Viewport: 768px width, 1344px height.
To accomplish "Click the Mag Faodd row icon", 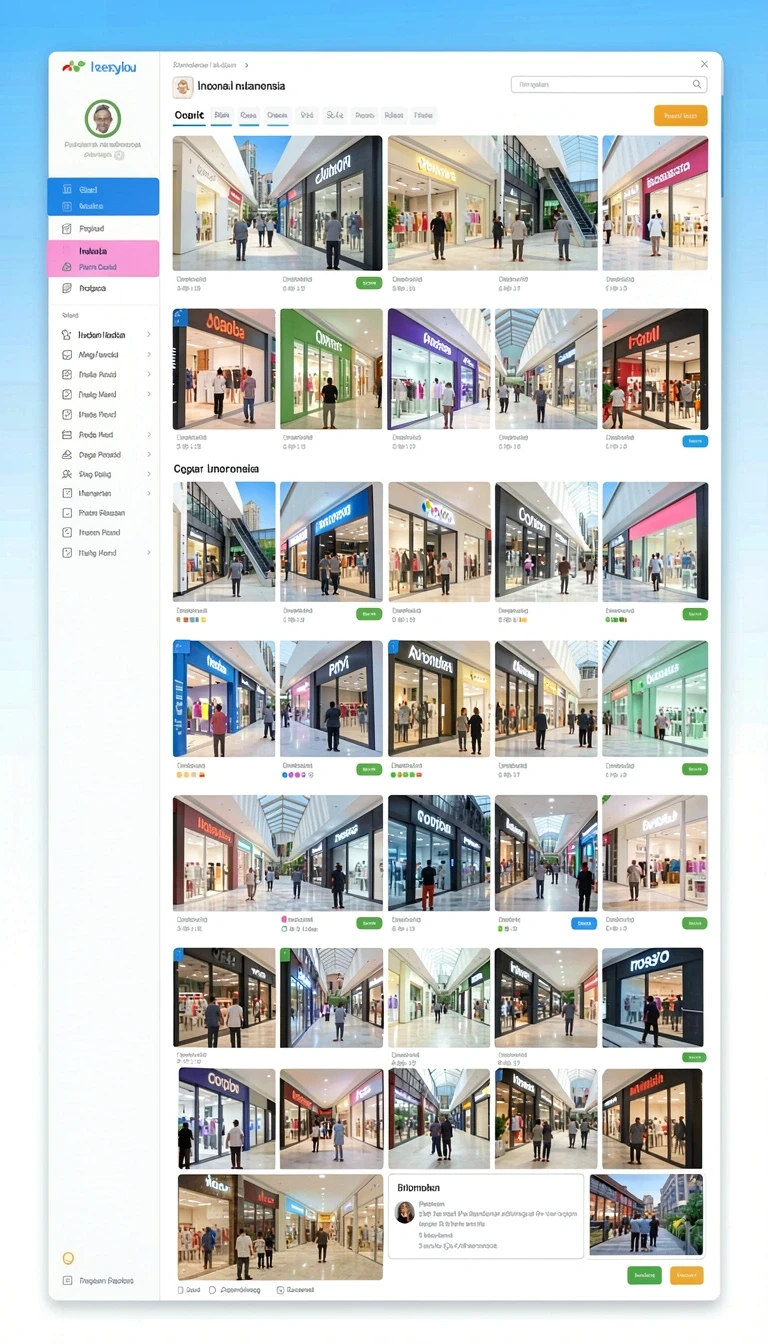I will (x=67, y=355).
